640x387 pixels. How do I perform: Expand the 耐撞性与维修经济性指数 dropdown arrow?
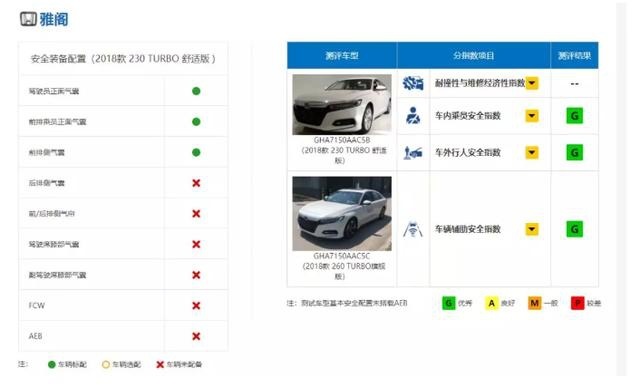(x=531, y=83)
